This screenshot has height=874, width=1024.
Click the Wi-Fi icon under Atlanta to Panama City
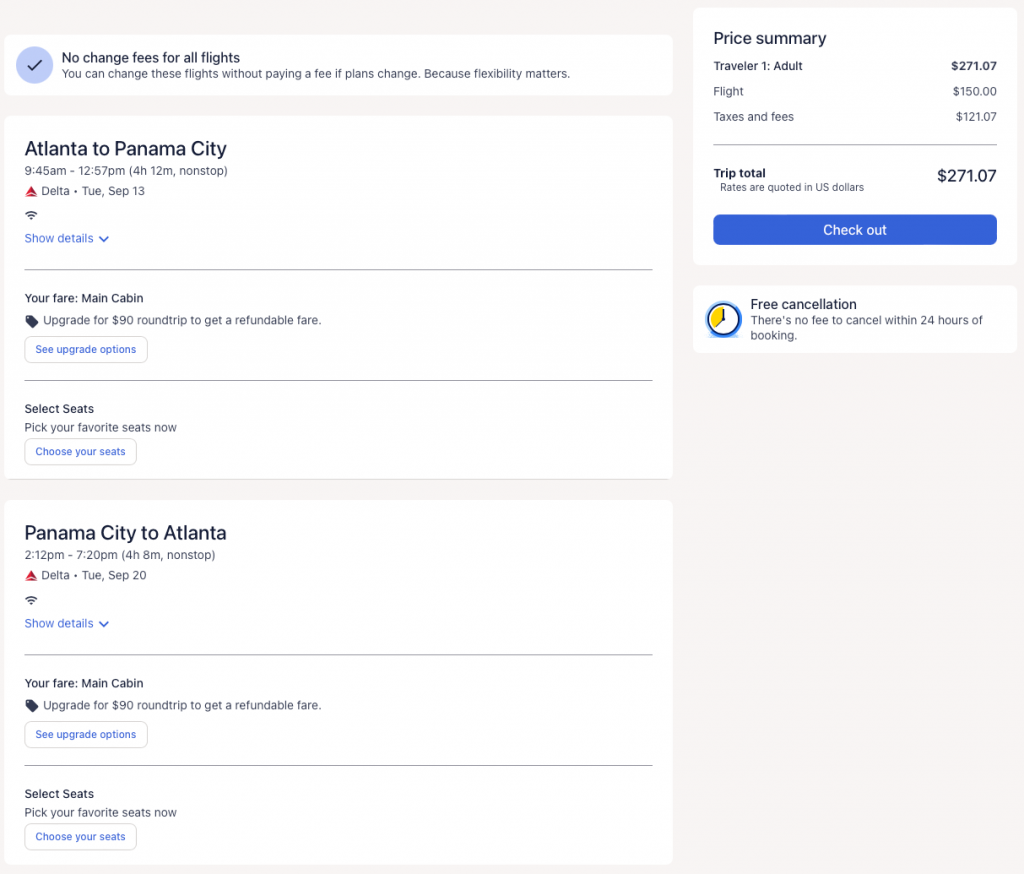pyautogui.click(x=31, y=215)
